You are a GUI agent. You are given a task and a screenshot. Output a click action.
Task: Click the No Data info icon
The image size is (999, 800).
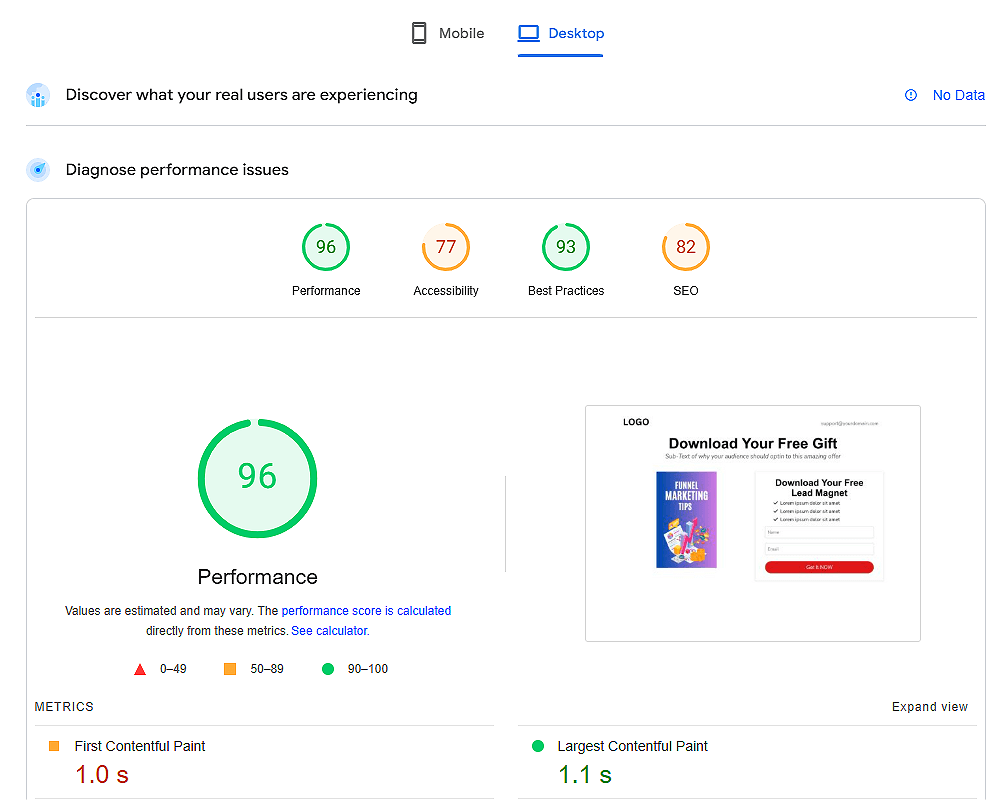click(911, 95)
